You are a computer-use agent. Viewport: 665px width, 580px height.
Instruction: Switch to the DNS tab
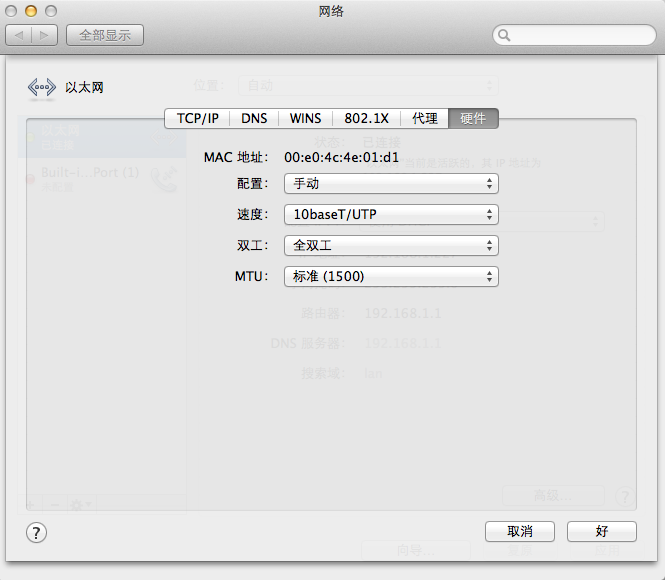254,118
